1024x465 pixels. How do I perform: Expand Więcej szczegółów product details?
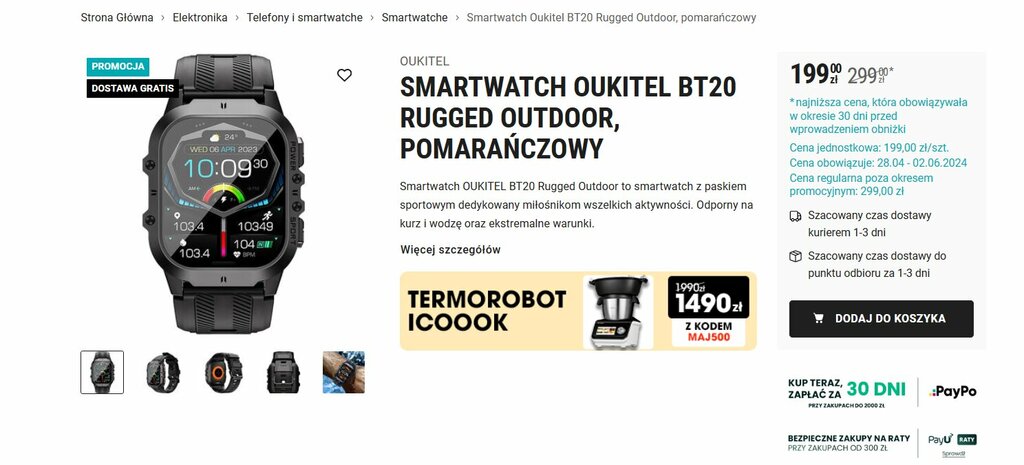click(450, 249)
